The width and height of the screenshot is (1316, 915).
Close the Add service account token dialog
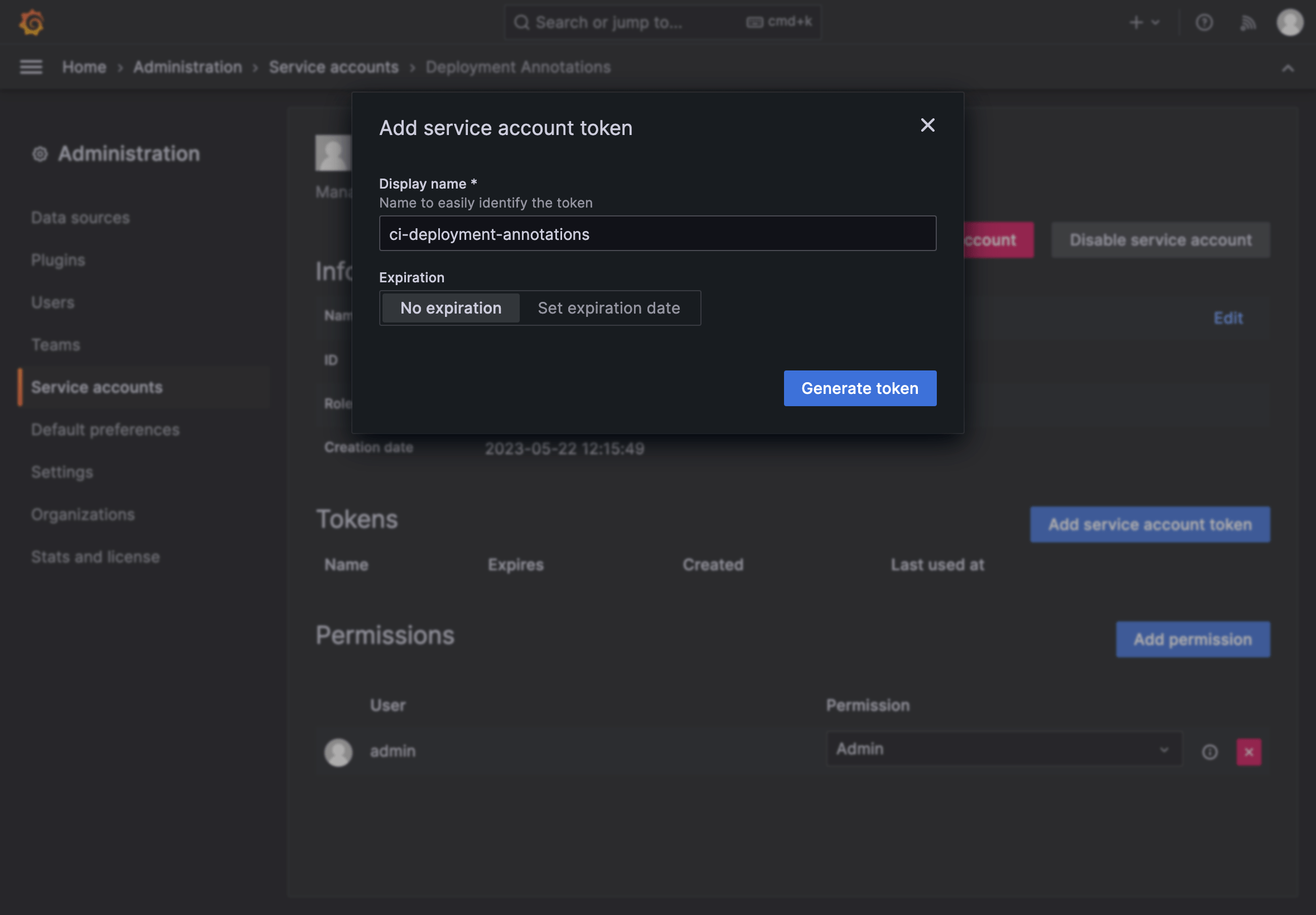(927, 125)
